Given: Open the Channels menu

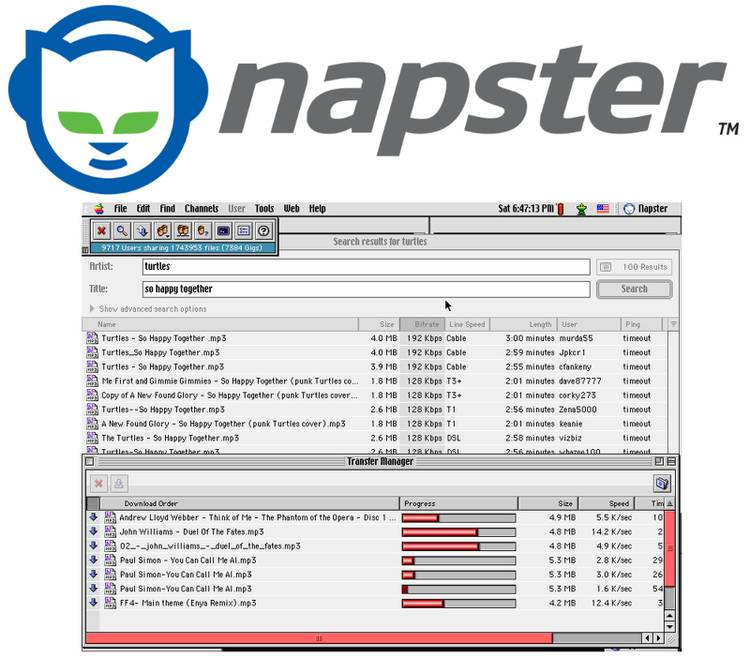Looking at the screenshot, I should (201, 209).
